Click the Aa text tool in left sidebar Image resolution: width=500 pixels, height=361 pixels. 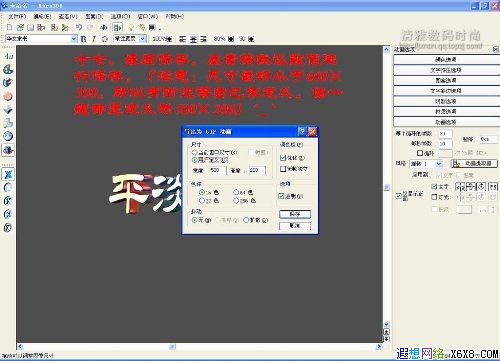(8, 56)
